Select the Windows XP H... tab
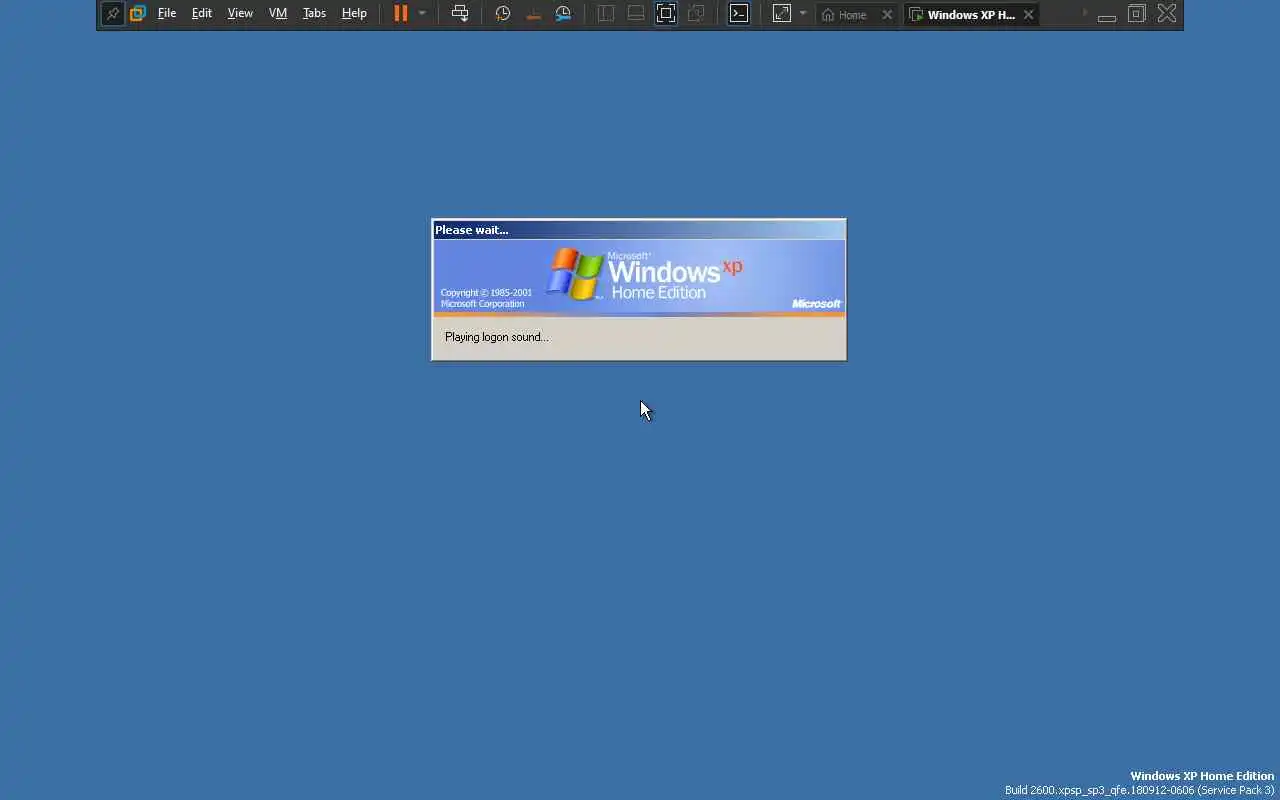The width and height of the screenshot is (1280, 800). [963, 15]
